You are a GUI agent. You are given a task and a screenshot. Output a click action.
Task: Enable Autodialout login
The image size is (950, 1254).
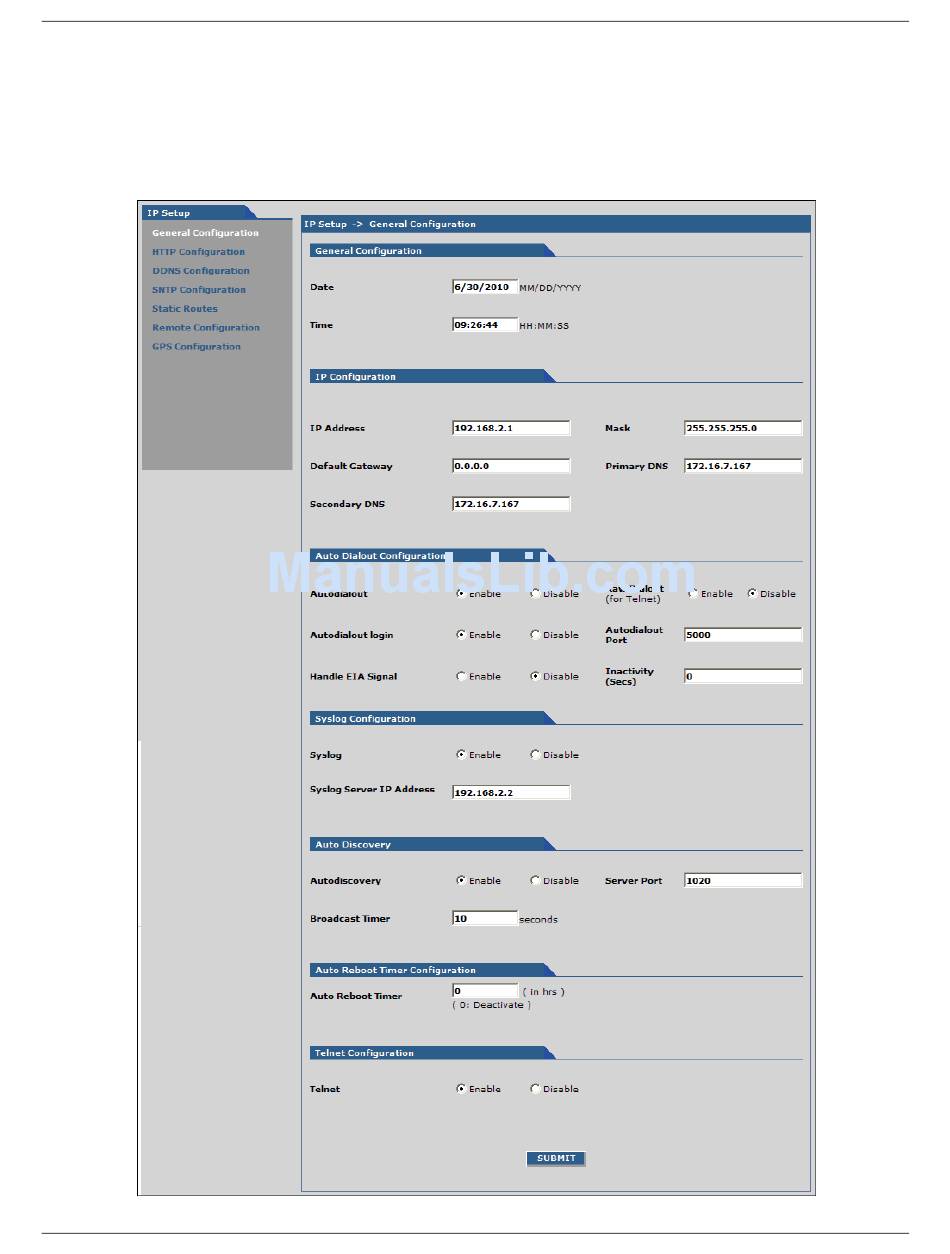click(x=461, y=635)
